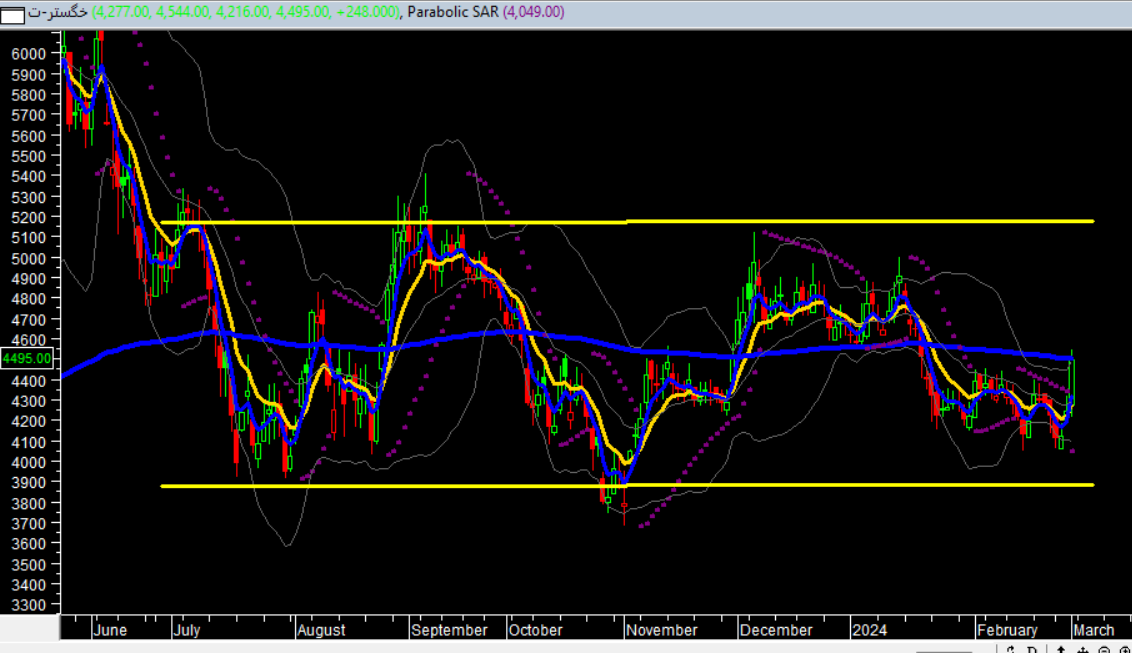1132x653 pixels.
Task: Click the half-visible refresh icon in the bottom toolbar
Action: pos(1011,649)
